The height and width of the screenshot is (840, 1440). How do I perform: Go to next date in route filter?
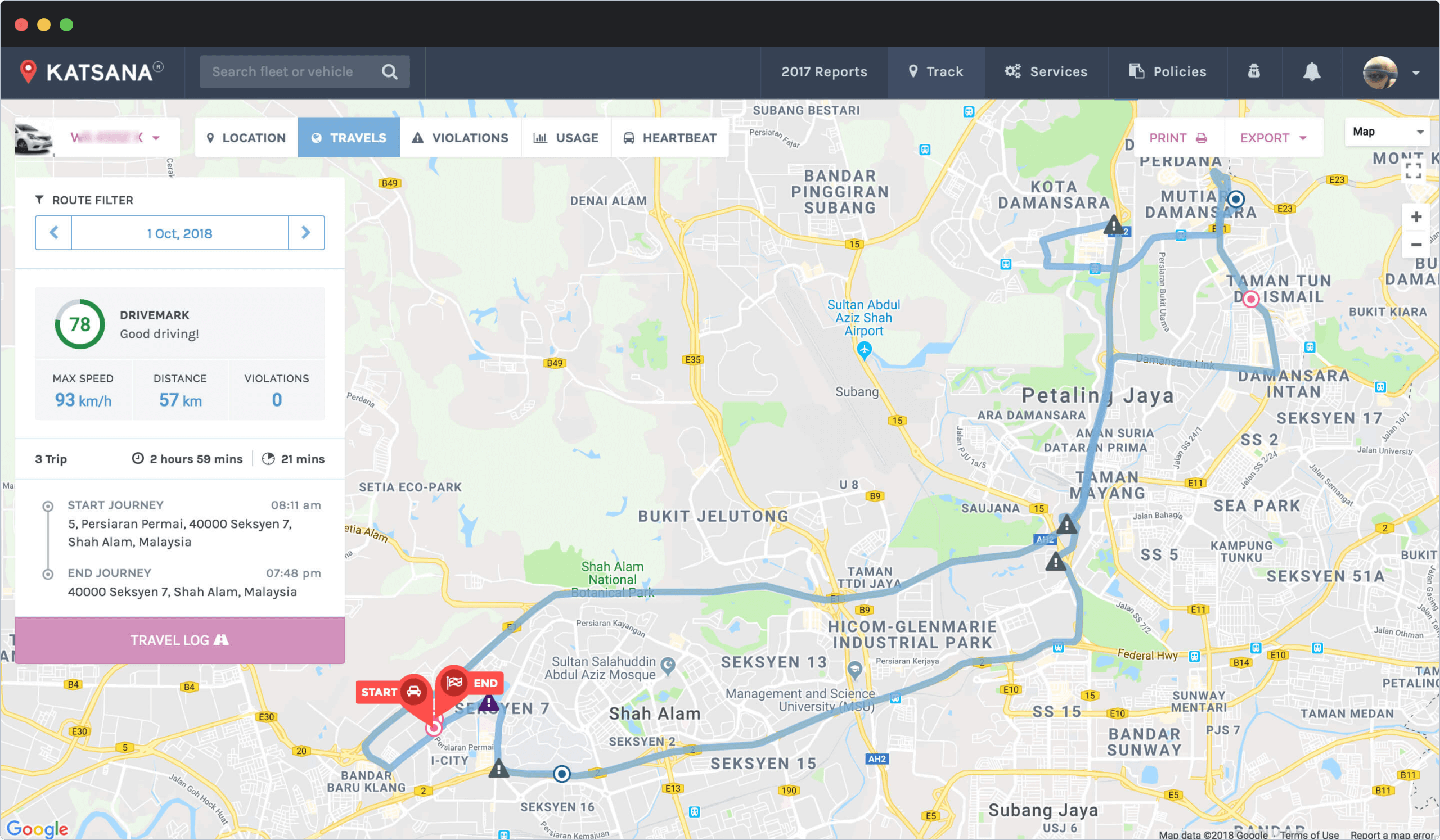point(307,232)
